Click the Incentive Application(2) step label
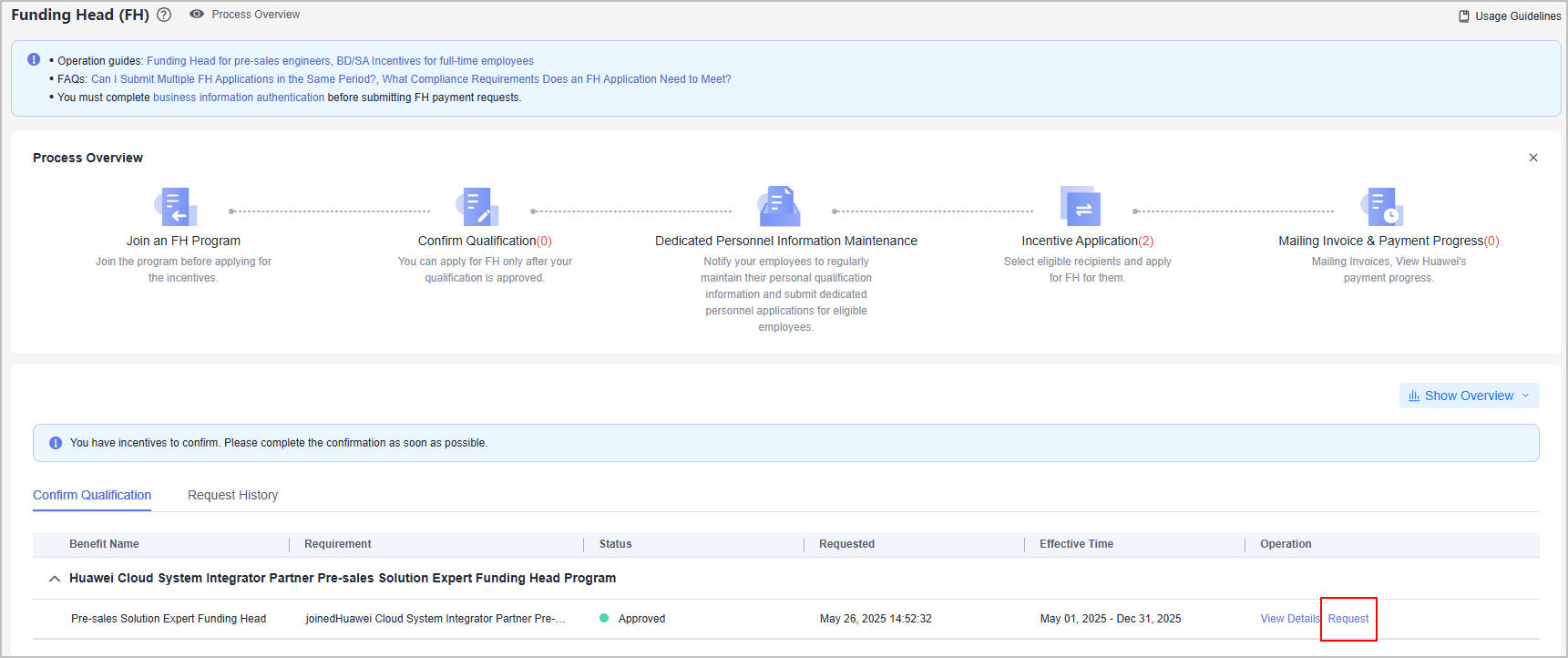Image resolution: width=1568 pixels, height=658 pixels. click(x=1087, y=241)
